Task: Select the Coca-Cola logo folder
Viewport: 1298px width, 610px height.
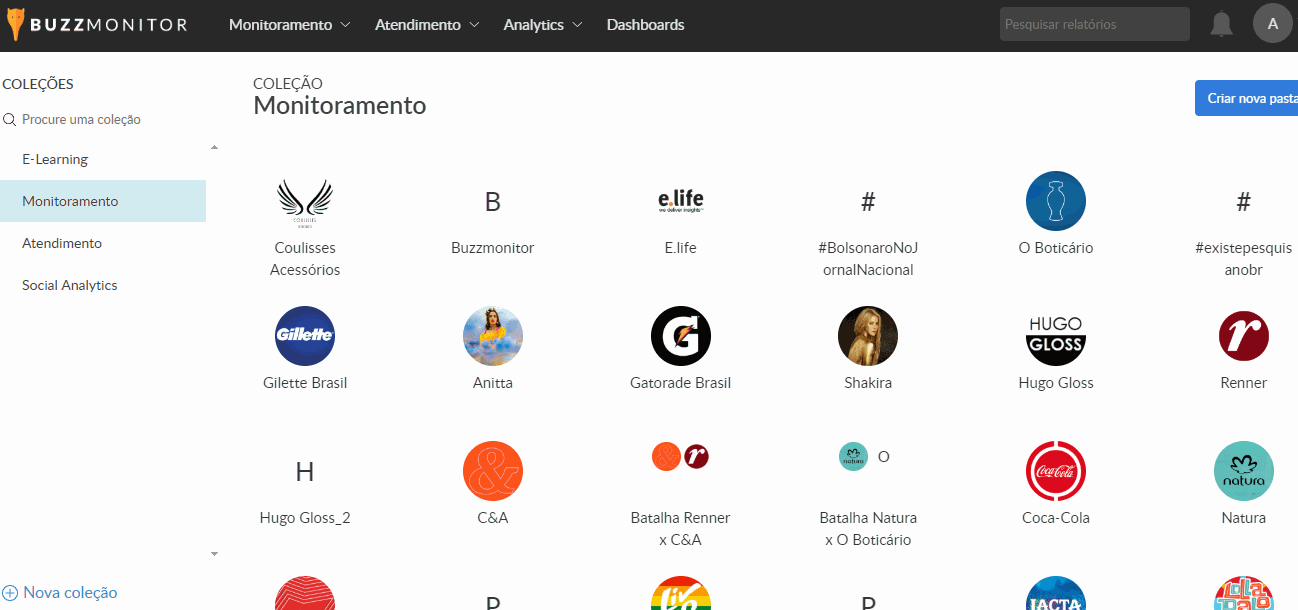Action: 1056,471
